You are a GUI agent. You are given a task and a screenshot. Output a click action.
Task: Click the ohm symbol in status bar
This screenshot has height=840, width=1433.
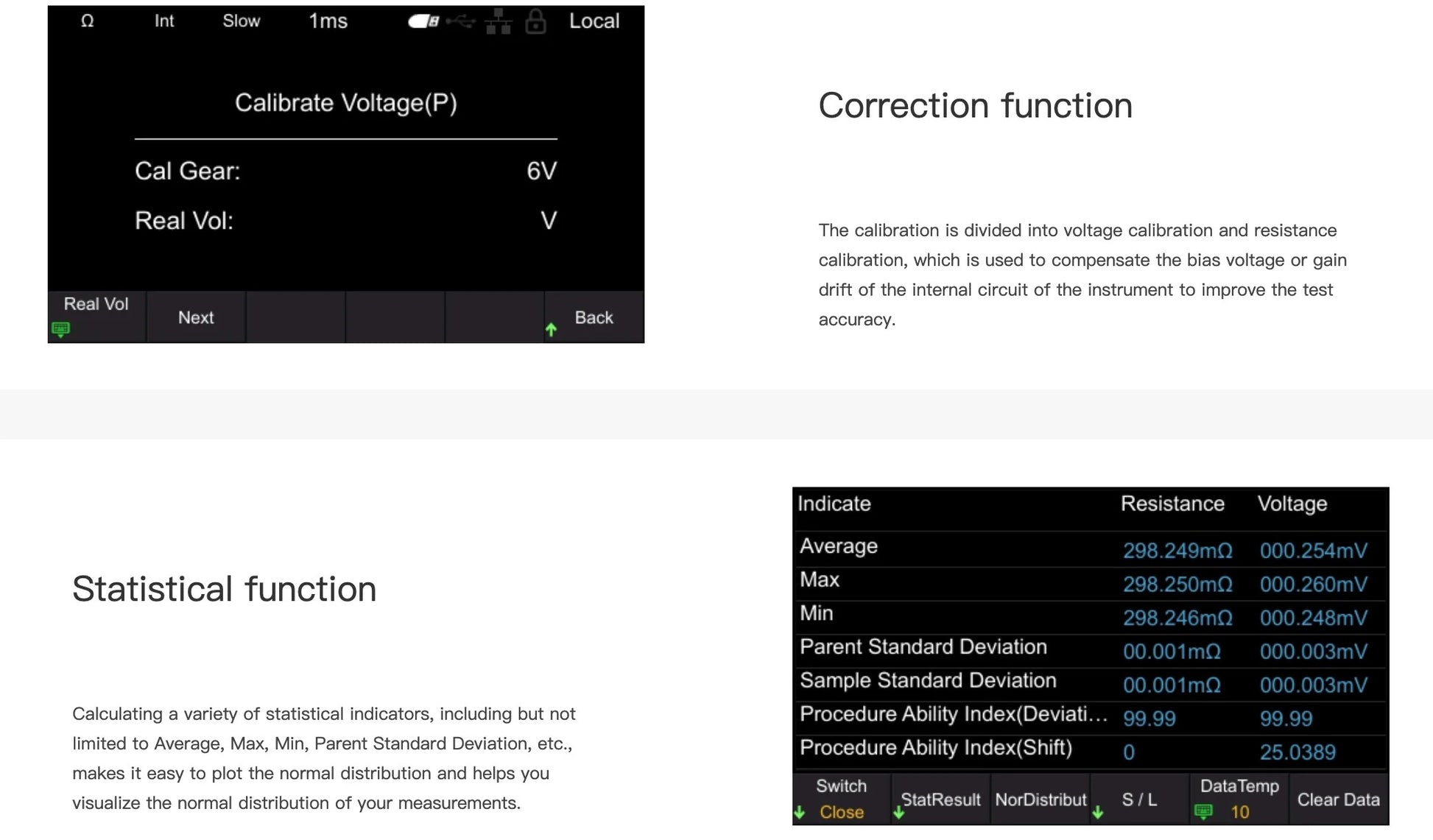coord(88,21)
